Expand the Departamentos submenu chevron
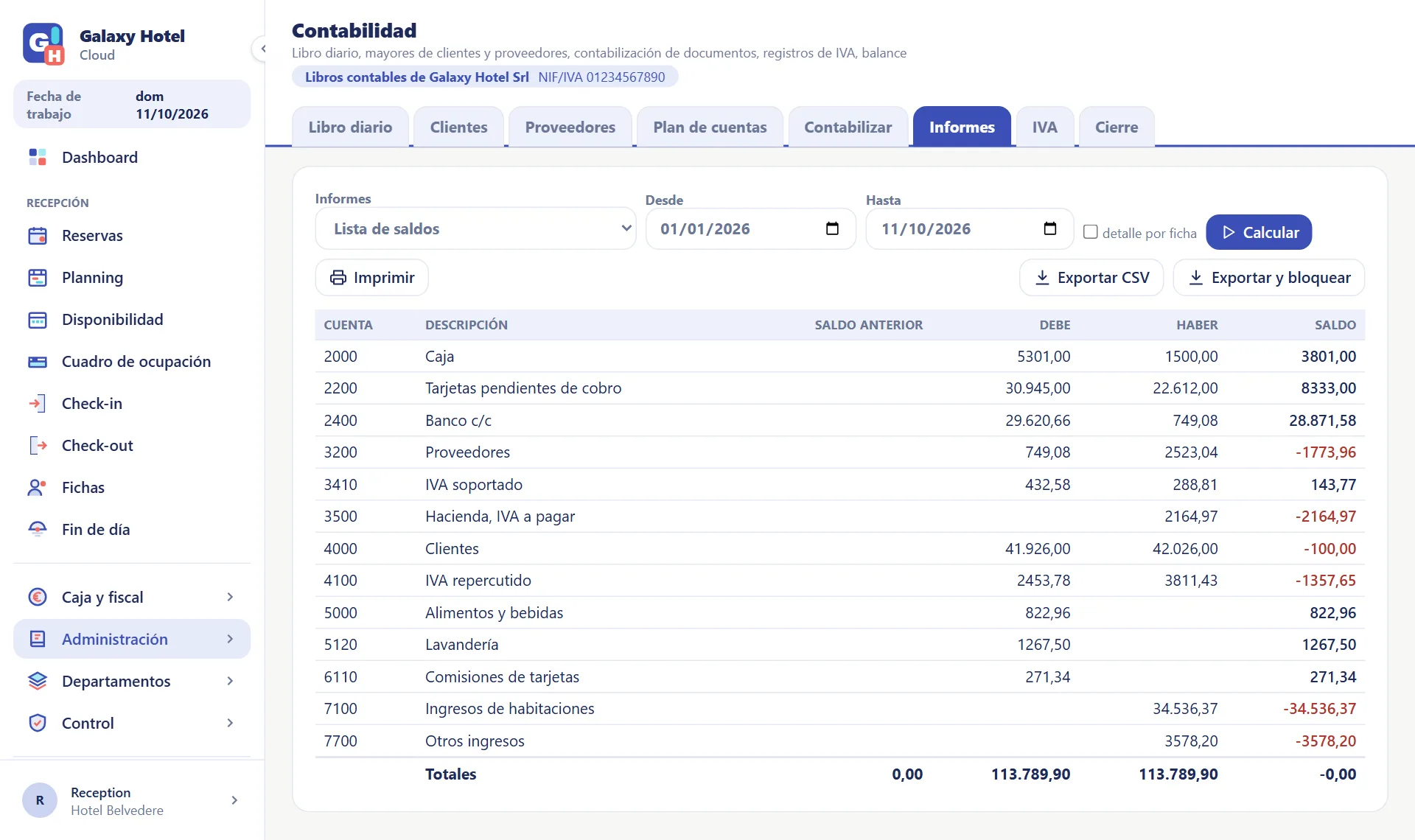Viewport: 1415px width, 840px height. click(x=231, y=681)
